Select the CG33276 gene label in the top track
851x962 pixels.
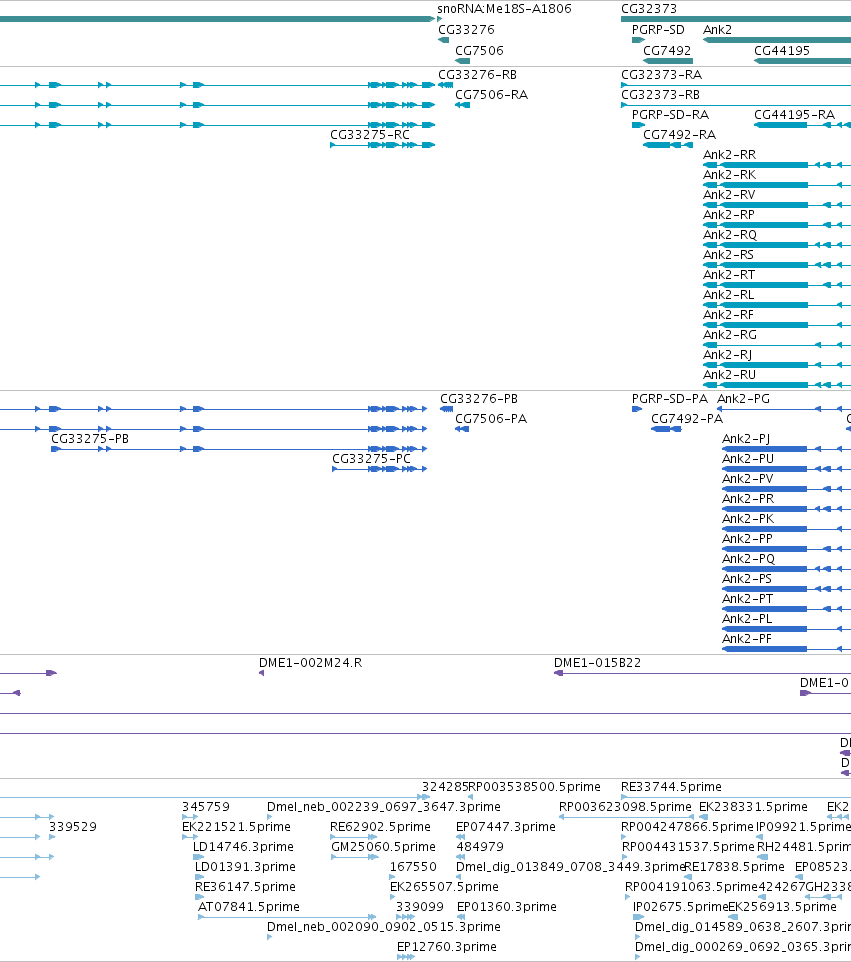pyautogui.click(x=466, y=29)
